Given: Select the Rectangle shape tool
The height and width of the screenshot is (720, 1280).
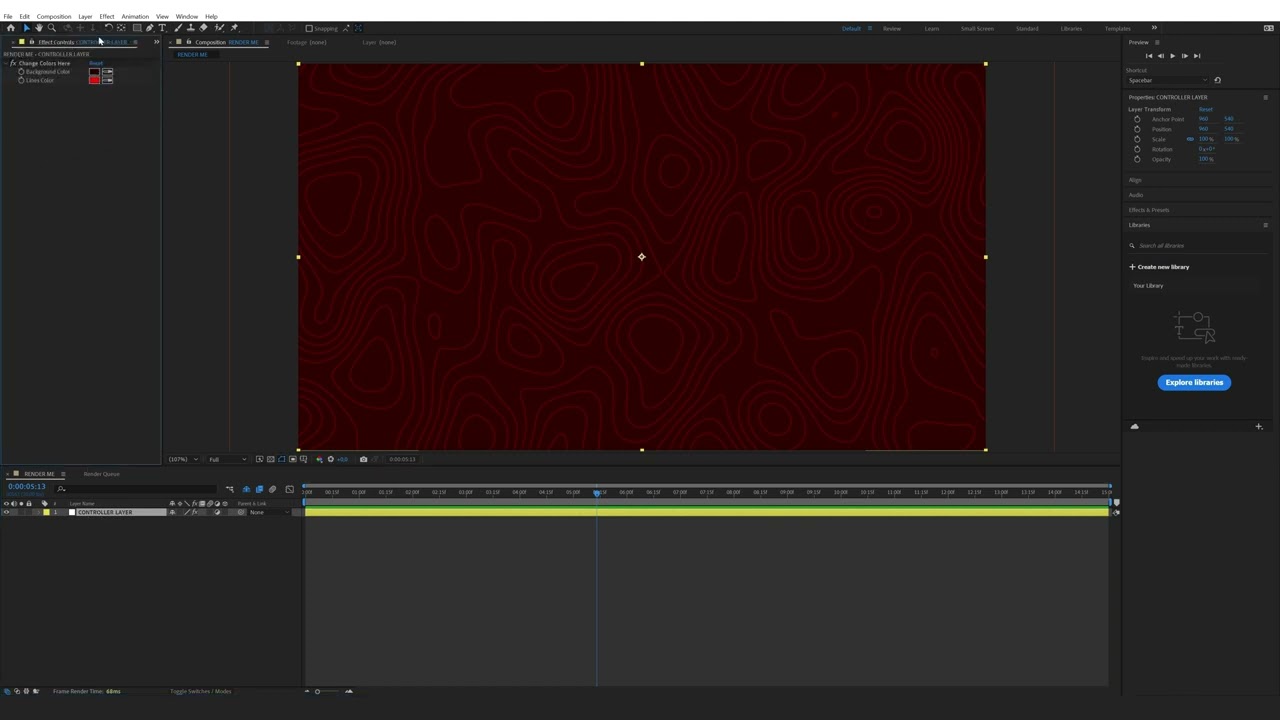Looking at the screenshot, I should click(137, 28).
